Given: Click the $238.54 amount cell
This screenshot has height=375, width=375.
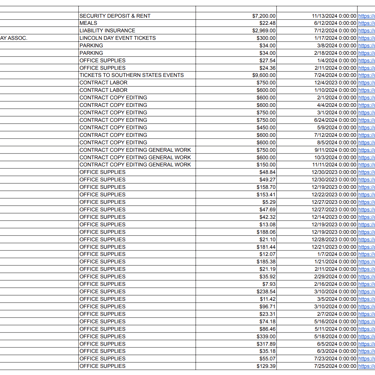Looking at the screenshot, I should click(x=236, y=292).
